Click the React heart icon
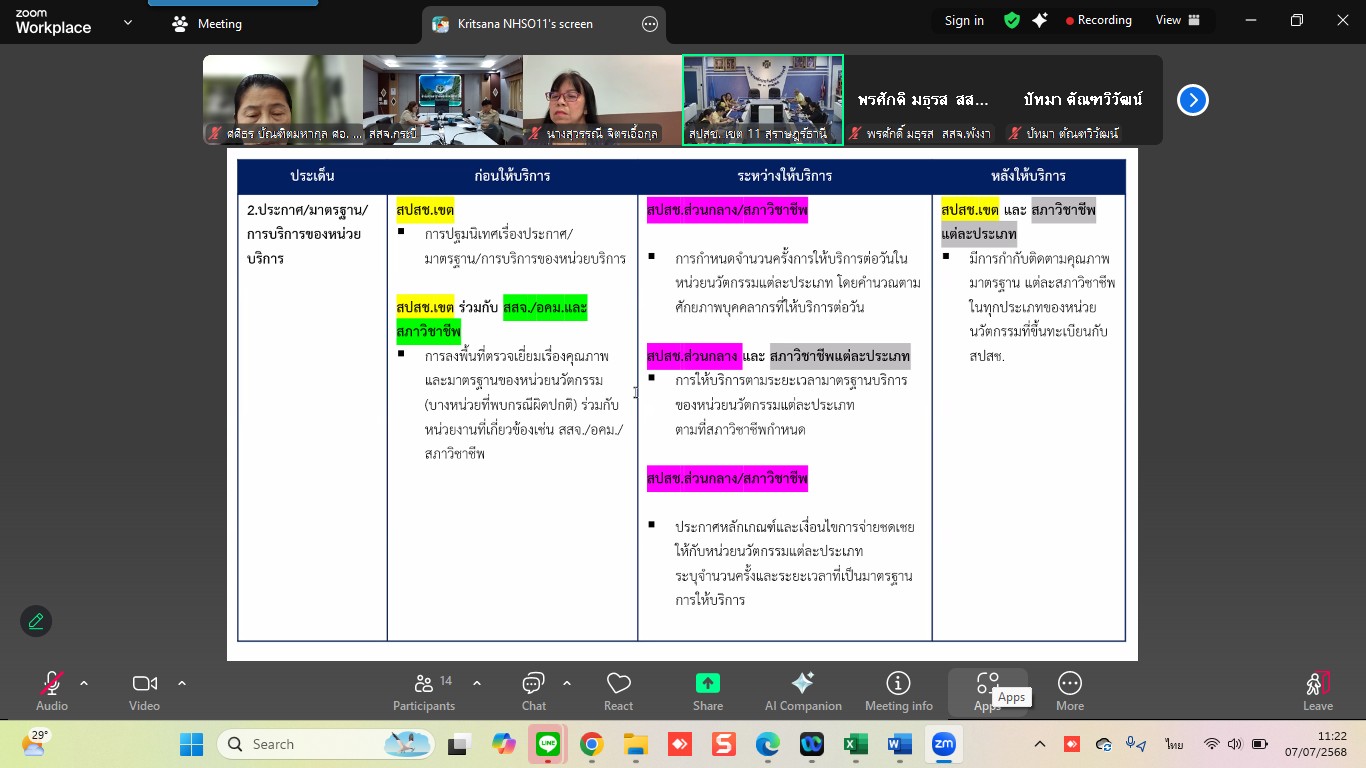This screenshot has width=1366, height=768. click(618, 691)
